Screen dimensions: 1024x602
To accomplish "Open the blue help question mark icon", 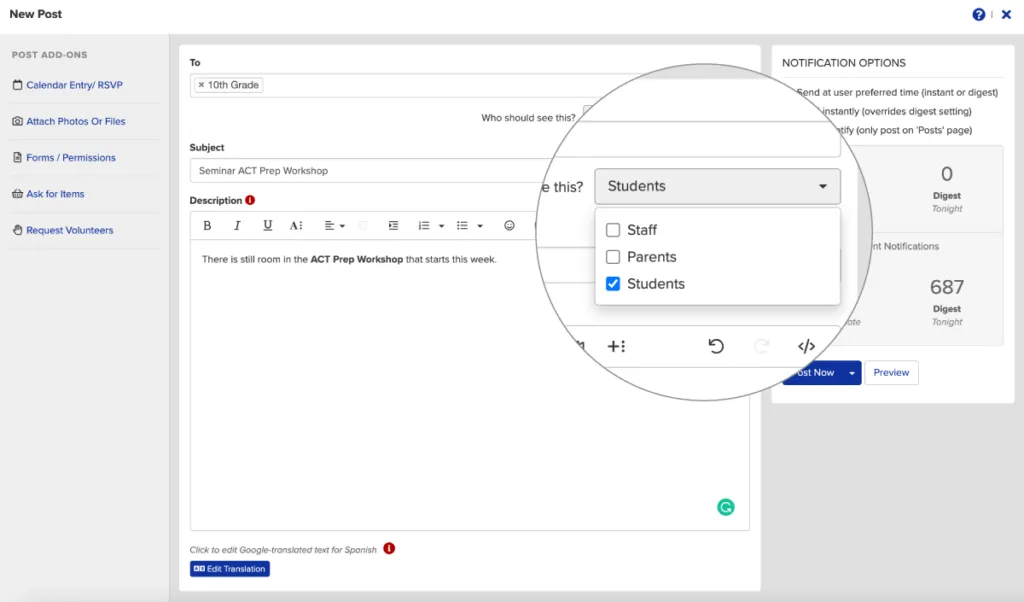I will pos(979,15).
